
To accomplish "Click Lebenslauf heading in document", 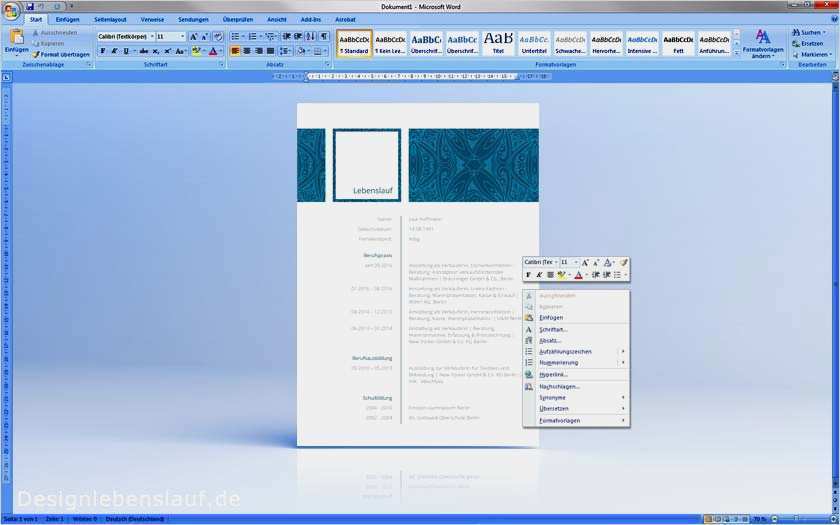I will (373, 190).
